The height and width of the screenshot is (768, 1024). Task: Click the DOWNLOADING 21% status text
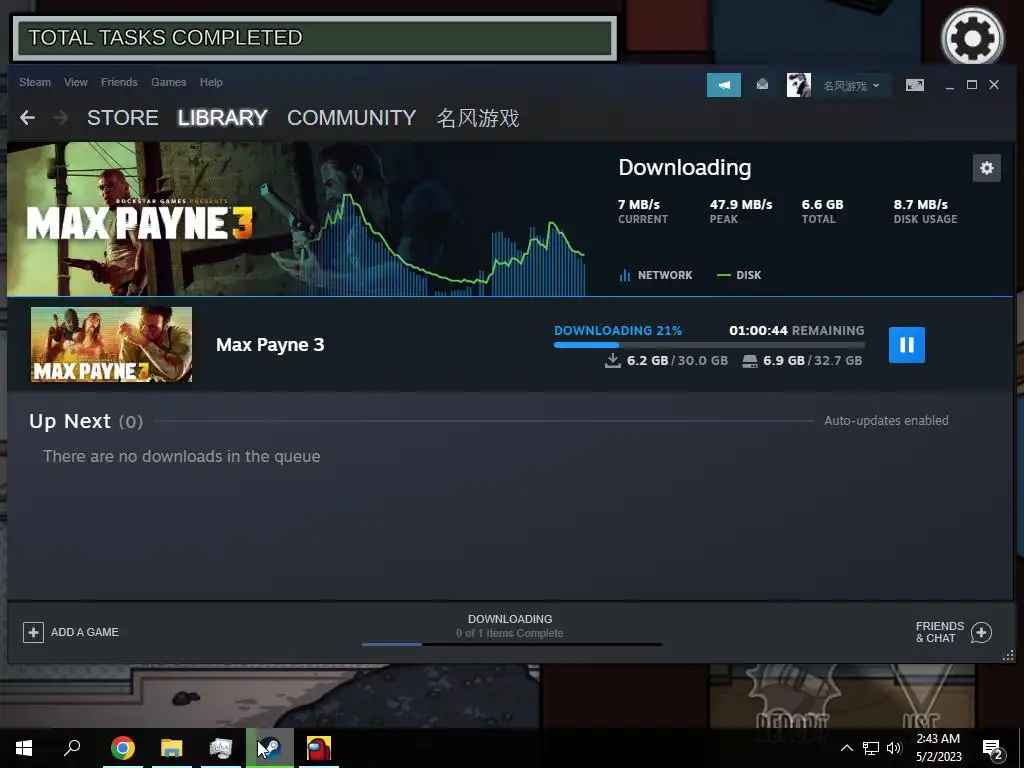tap(618, 330)
